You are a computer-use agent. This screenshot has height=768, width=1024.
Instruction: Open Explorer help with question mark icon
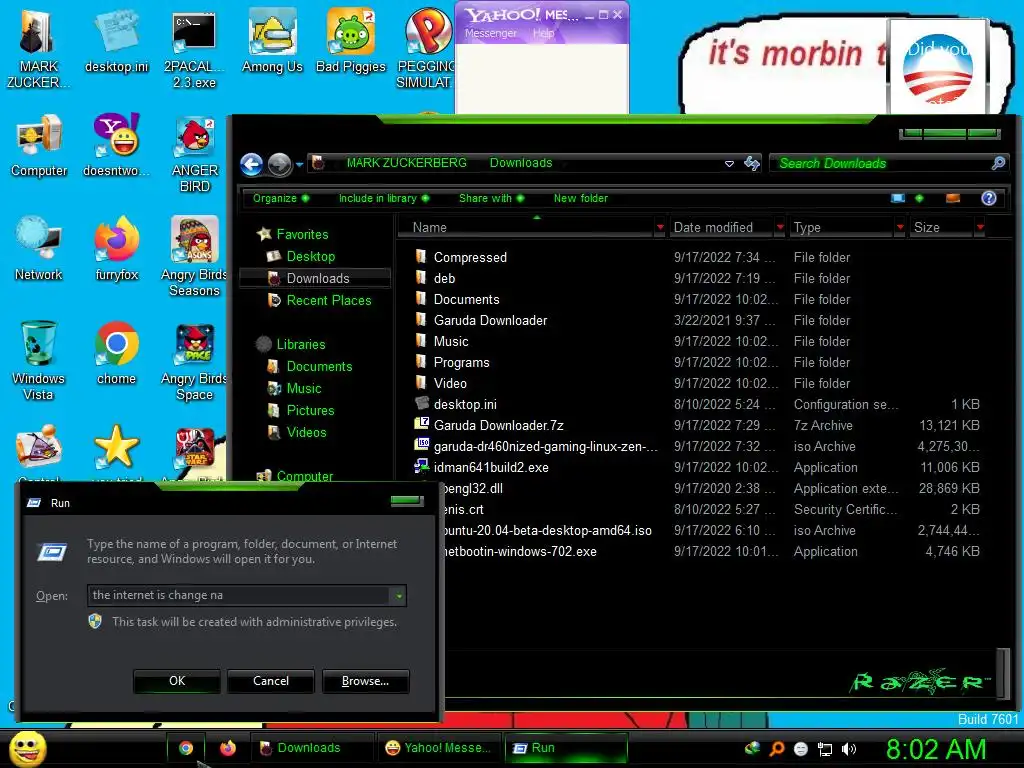pos(989,198)
